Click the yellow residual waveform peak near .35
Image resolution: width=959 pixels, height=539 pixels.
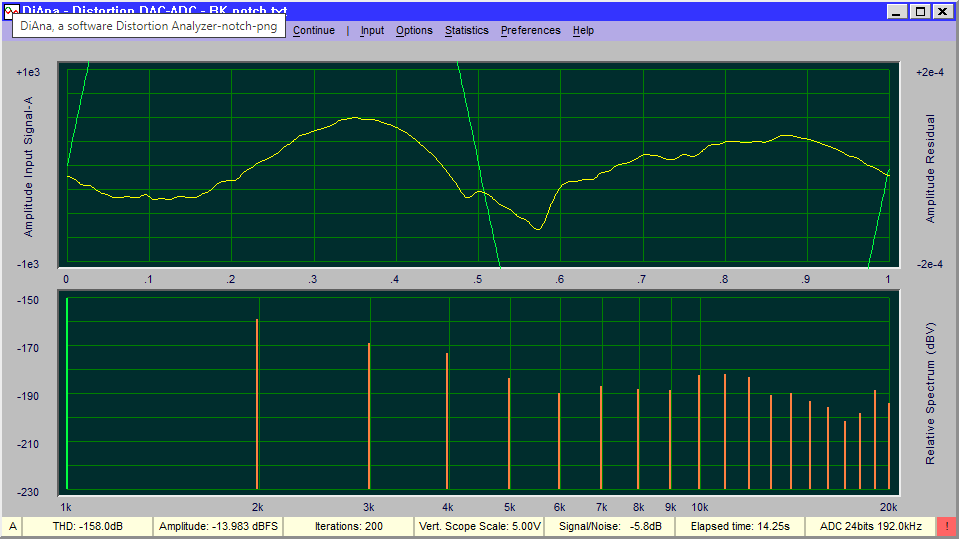pyautogui.click(x=355, y=118)
